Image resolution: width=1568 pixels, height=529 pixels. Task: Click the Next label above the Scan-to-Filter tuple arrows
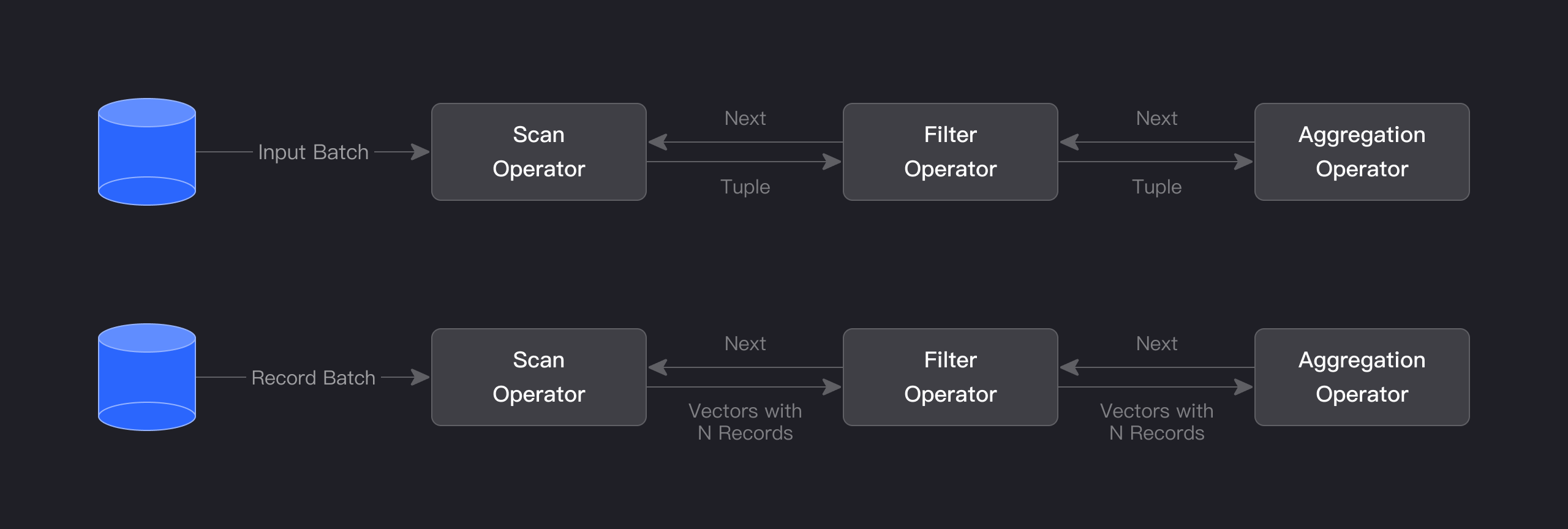(x=745, y=118)
